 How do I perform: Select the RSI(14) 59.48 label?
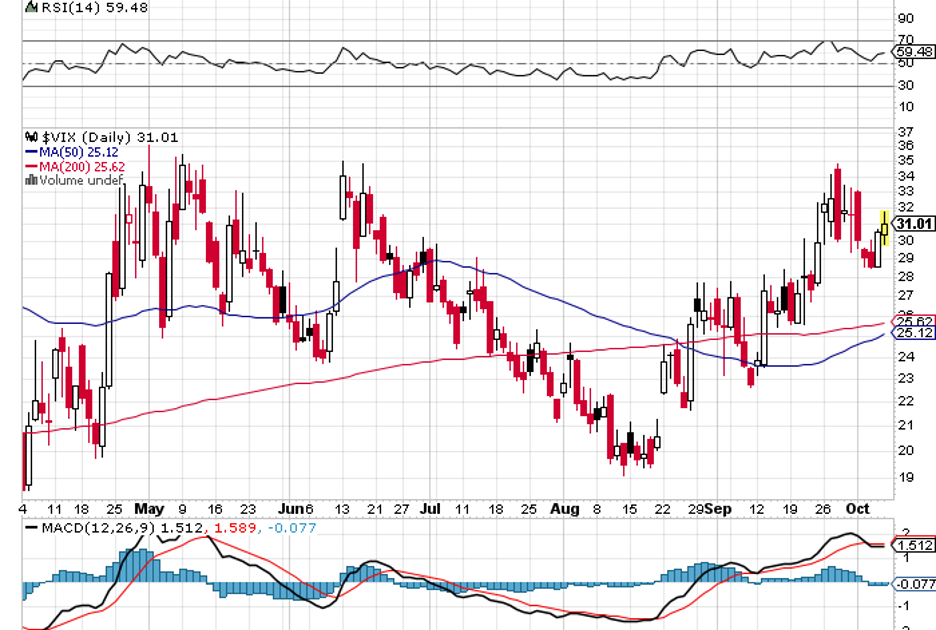[x=73, y=7]
